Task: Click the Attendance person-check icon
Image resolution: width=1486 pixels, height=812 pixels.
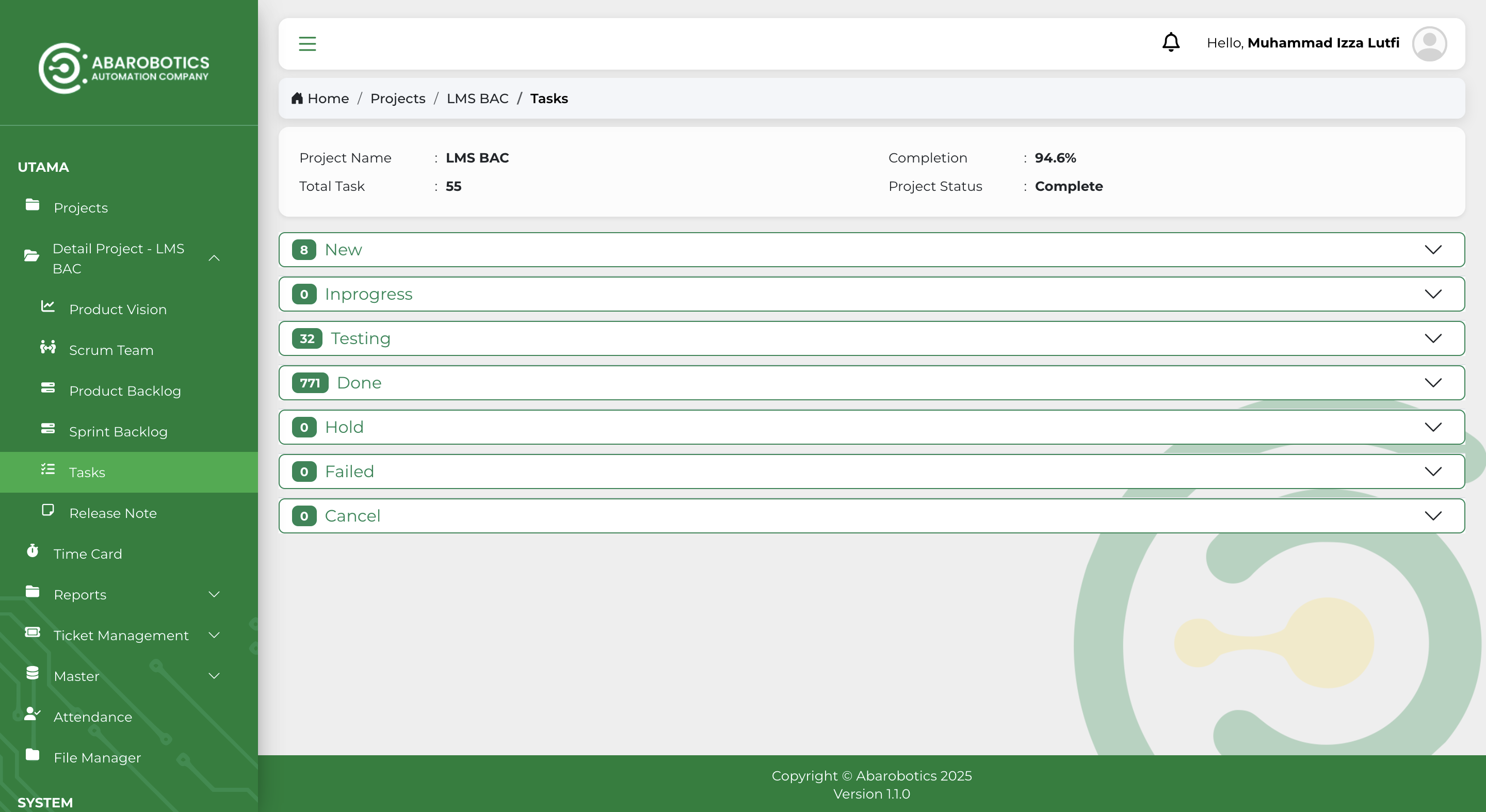Action: [x=33, y=714]
